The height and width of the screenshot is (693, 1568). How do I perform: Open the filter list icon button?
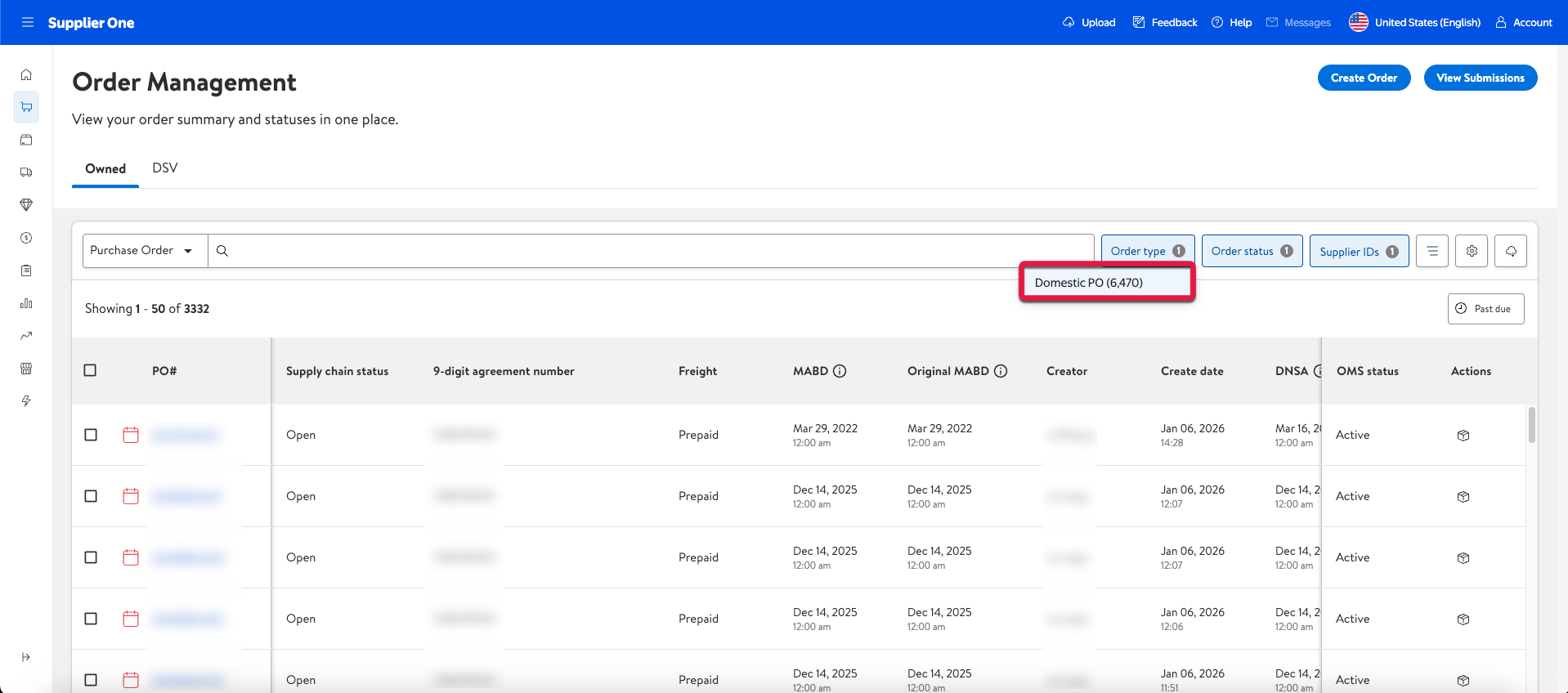click(x=1432, y=251)
